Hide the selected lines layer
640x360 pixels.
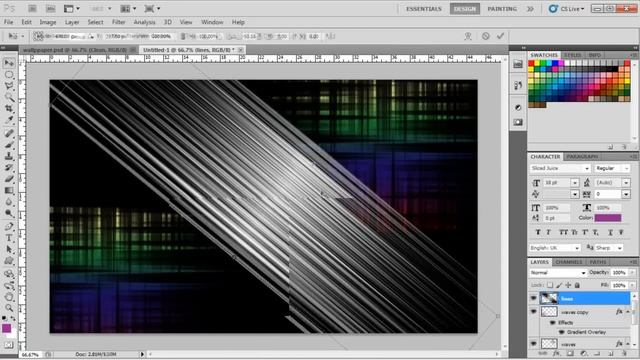533,298
